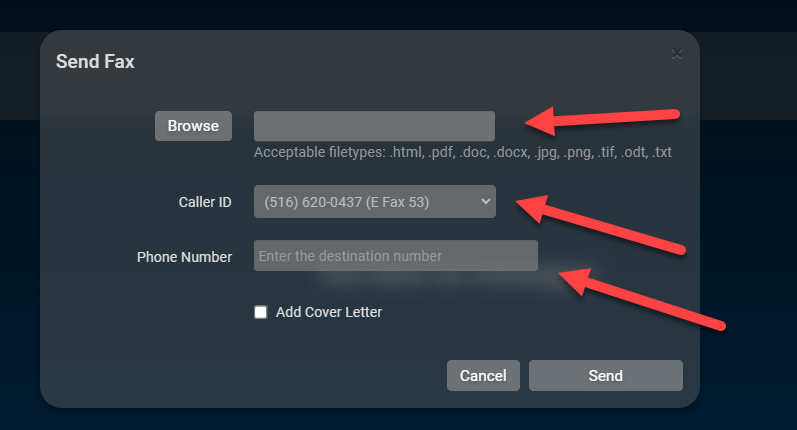The image size is (797, 430).
Task: Click the Browse button to choose a file
Action: click(193, 126)
